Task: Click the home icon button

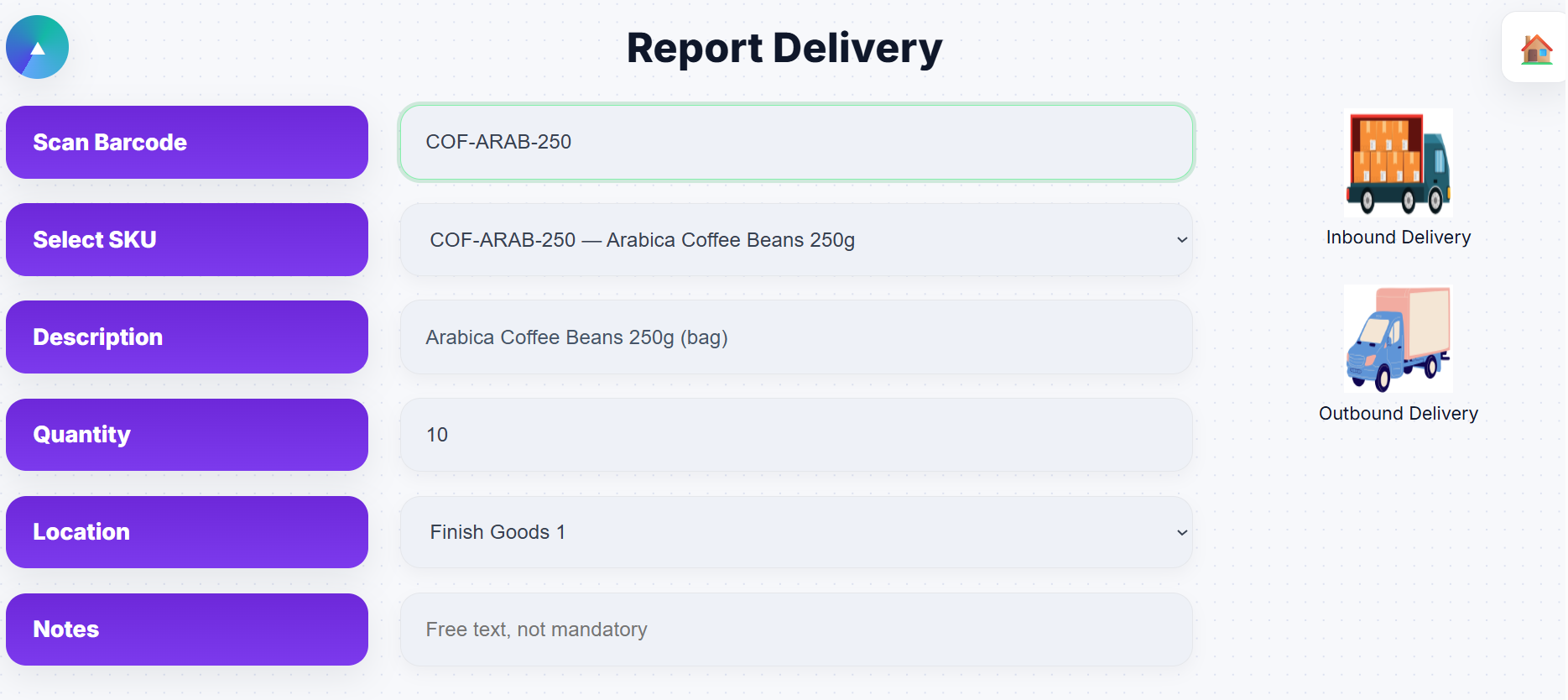Action: (1535, 49)
